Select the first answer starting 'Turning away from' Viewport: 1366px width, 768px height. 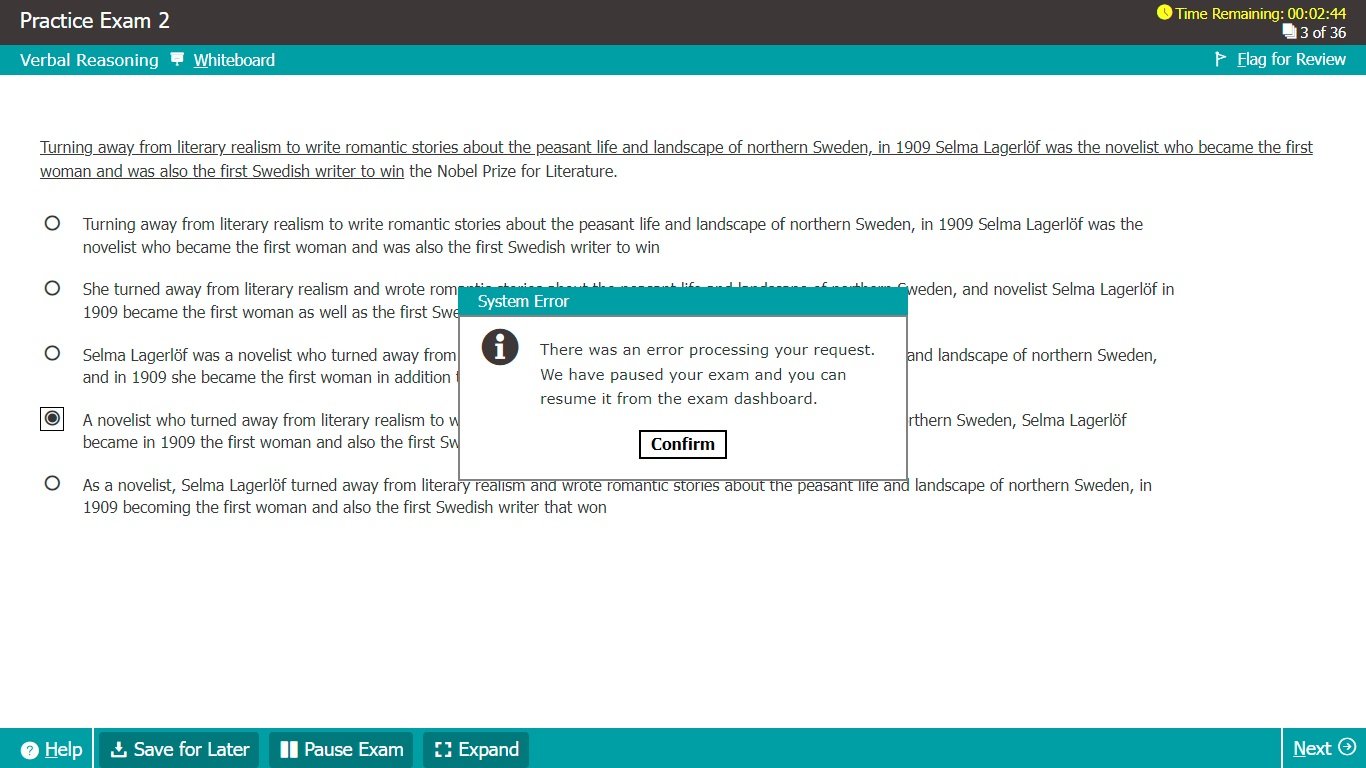52,223
